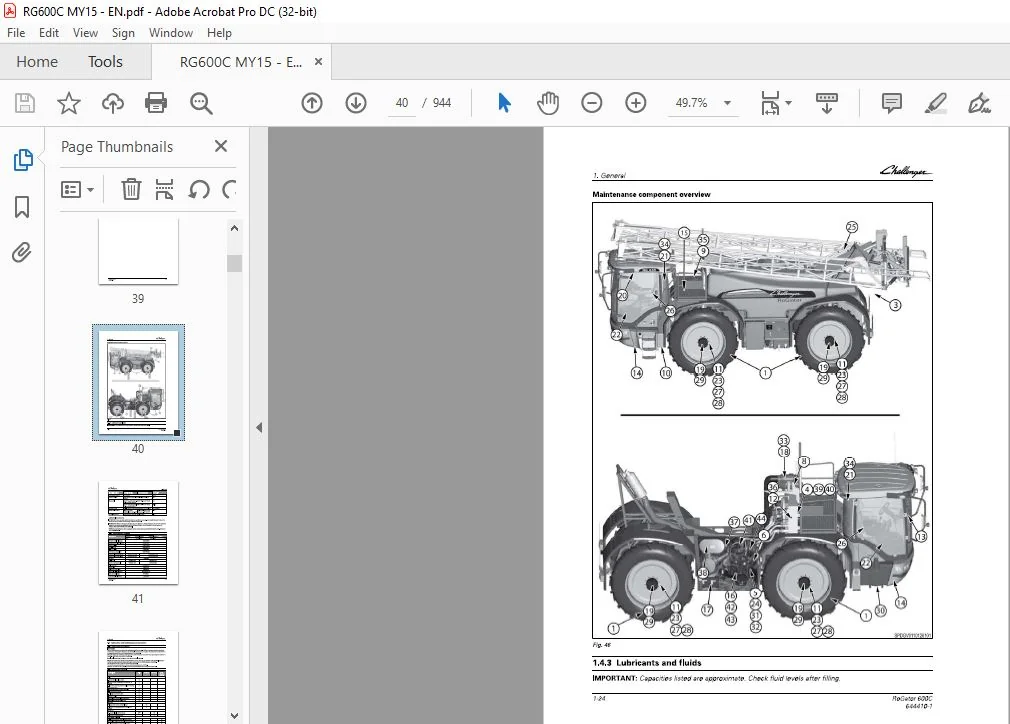Rotate page counterclockwise
The height and width of the screenshot is (724, 1010).
click(199, 189)
